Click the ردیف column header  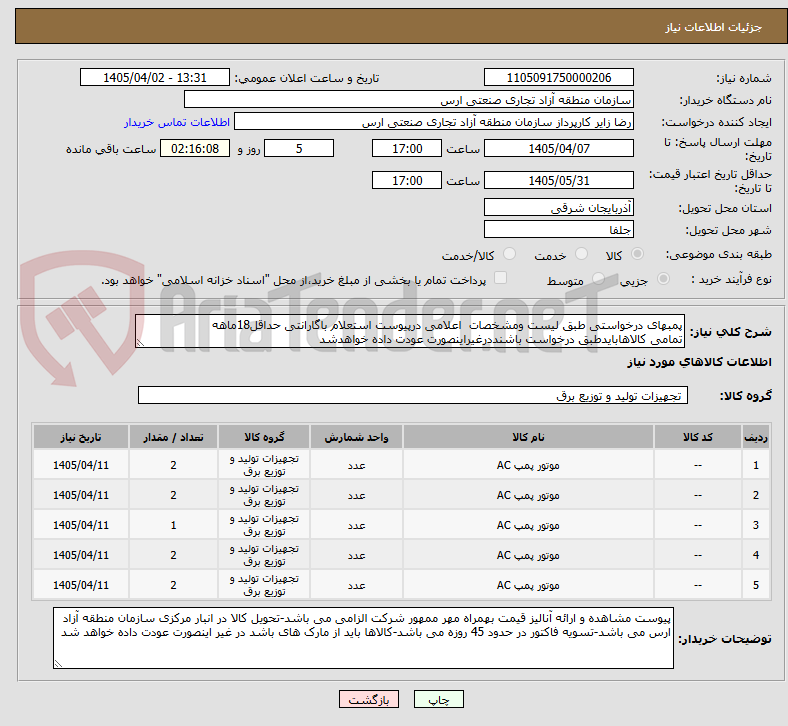[756, 437]
